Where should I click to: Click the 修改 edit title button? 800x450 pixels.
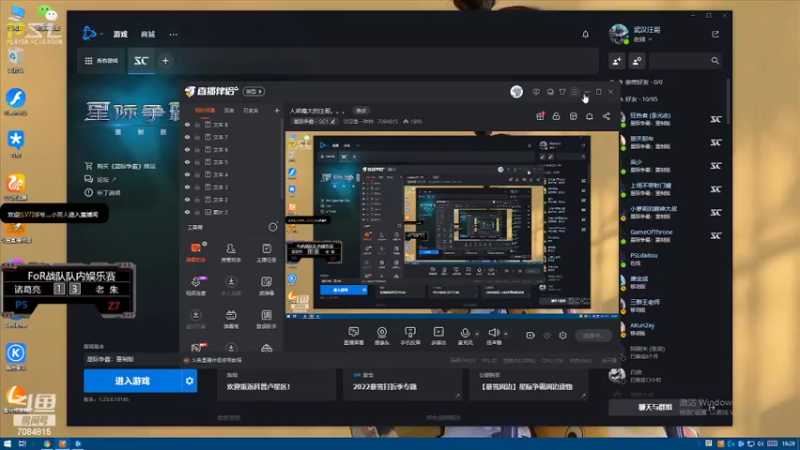361,111
